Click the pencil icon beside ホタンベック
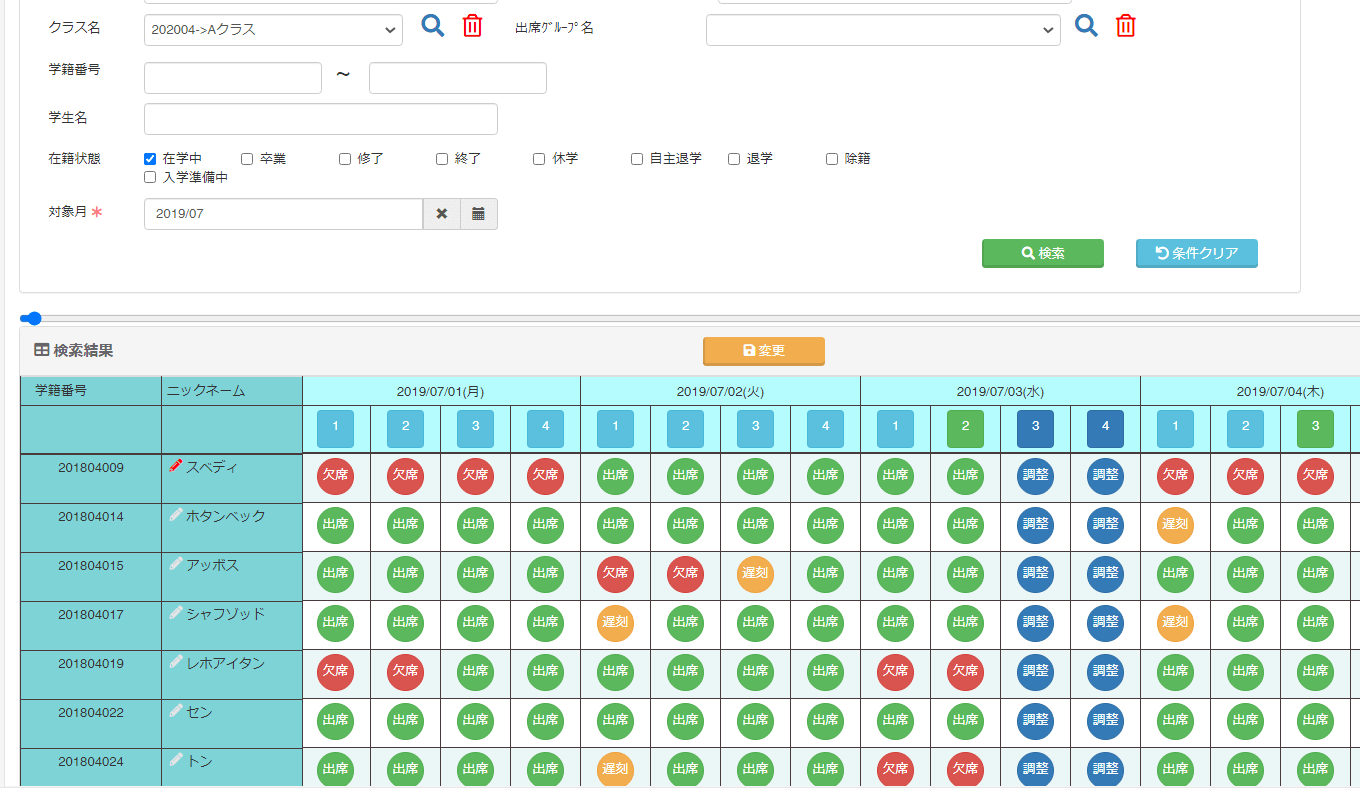The width and height of the screenshot is (1360, 789). [x=176, y=515]
